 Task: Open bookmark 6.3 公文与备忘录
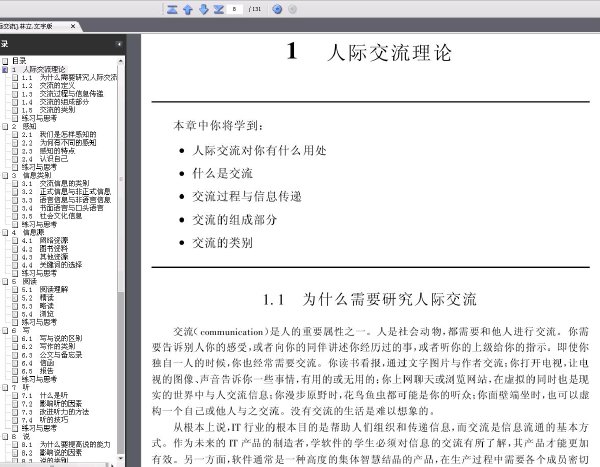[52, 355]
